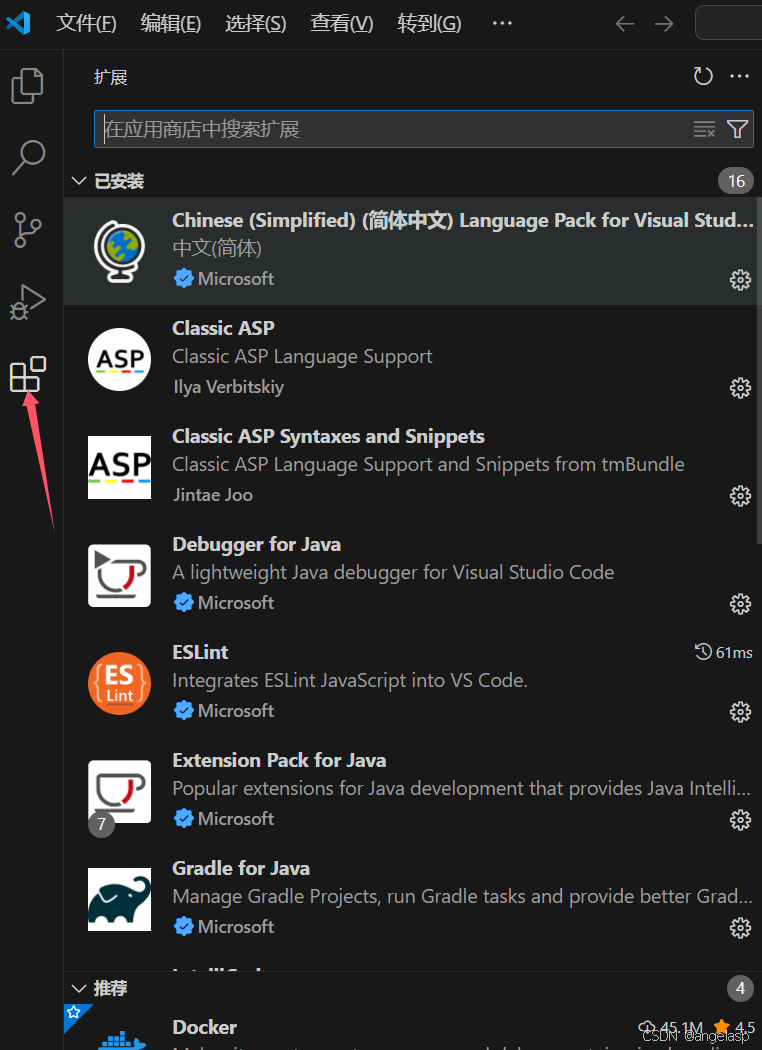Open the Extension Pack for Java title
Image resolution: width=762 pixels, height=1050 pixels.
[279, 761]
